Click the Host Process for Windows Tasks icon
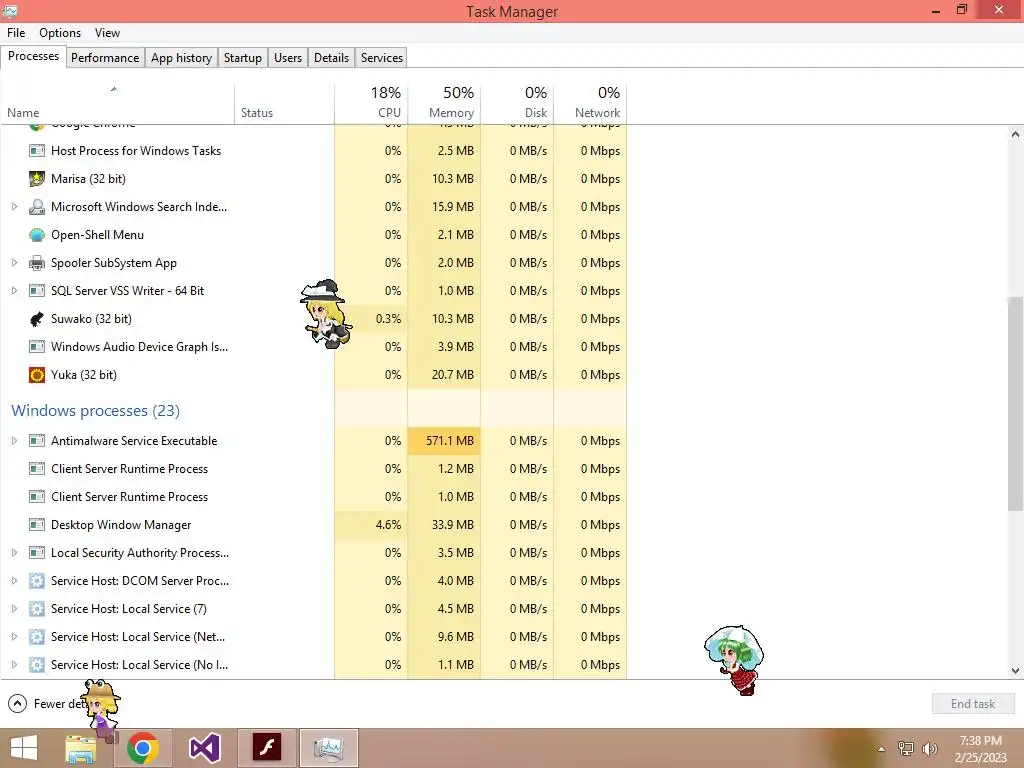 tap(37, 151)
